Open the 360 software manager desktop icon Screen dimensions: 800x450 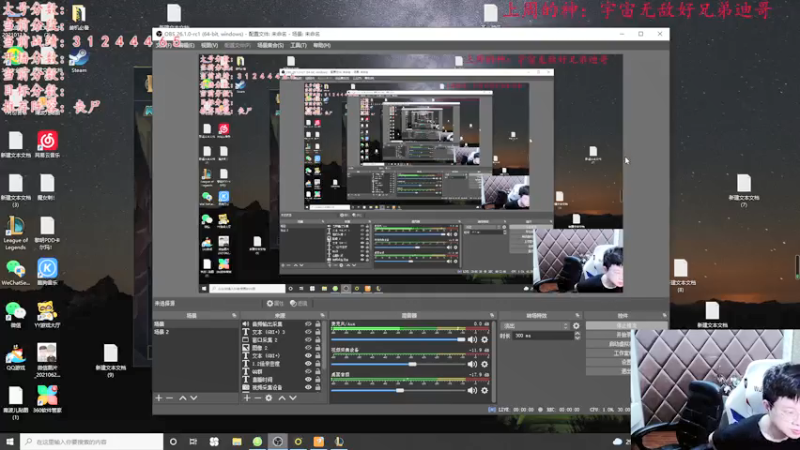[x=47, y=398]
